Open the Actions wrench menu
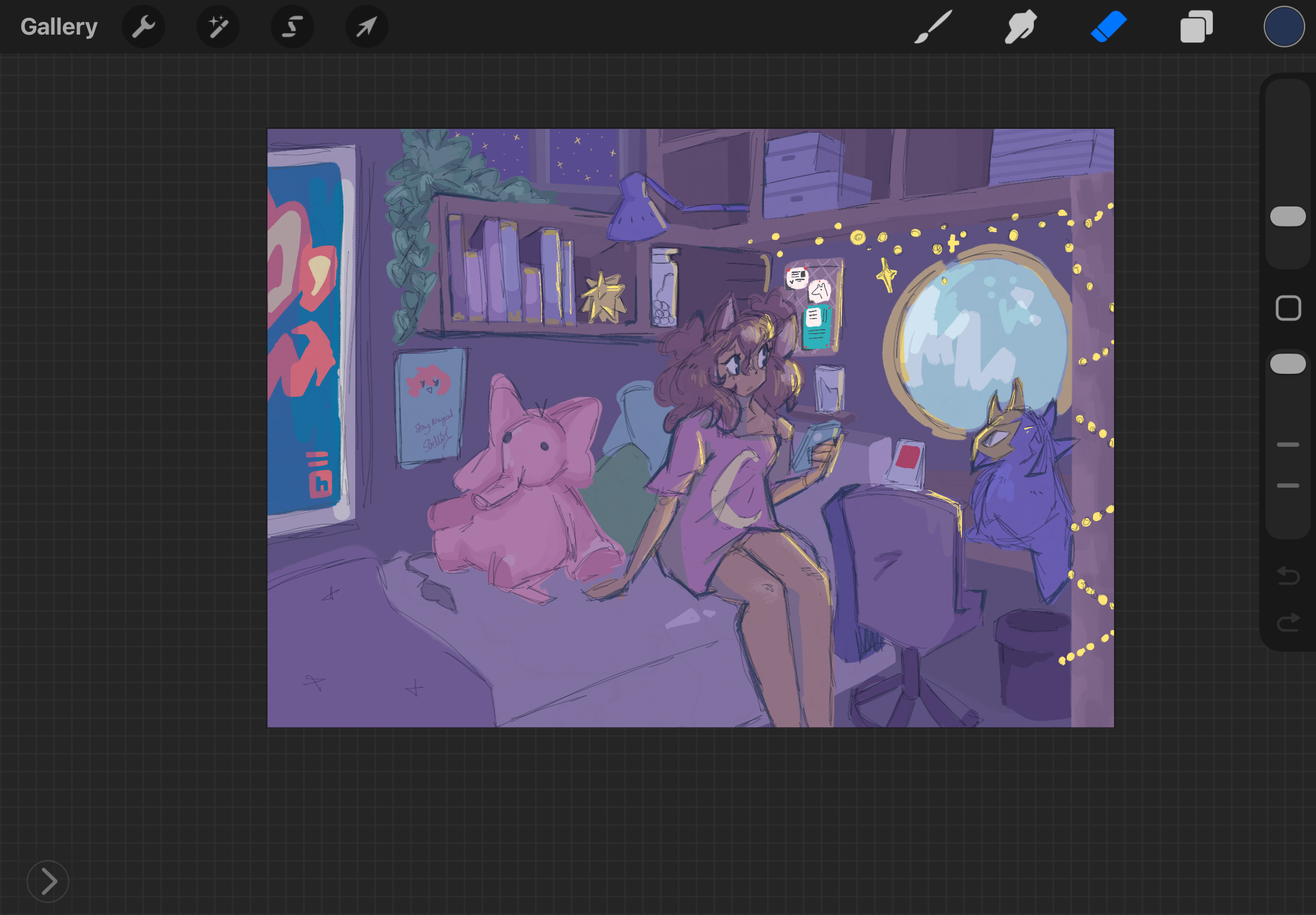Viewport: 1316px width, 915px height. point(143,27)
